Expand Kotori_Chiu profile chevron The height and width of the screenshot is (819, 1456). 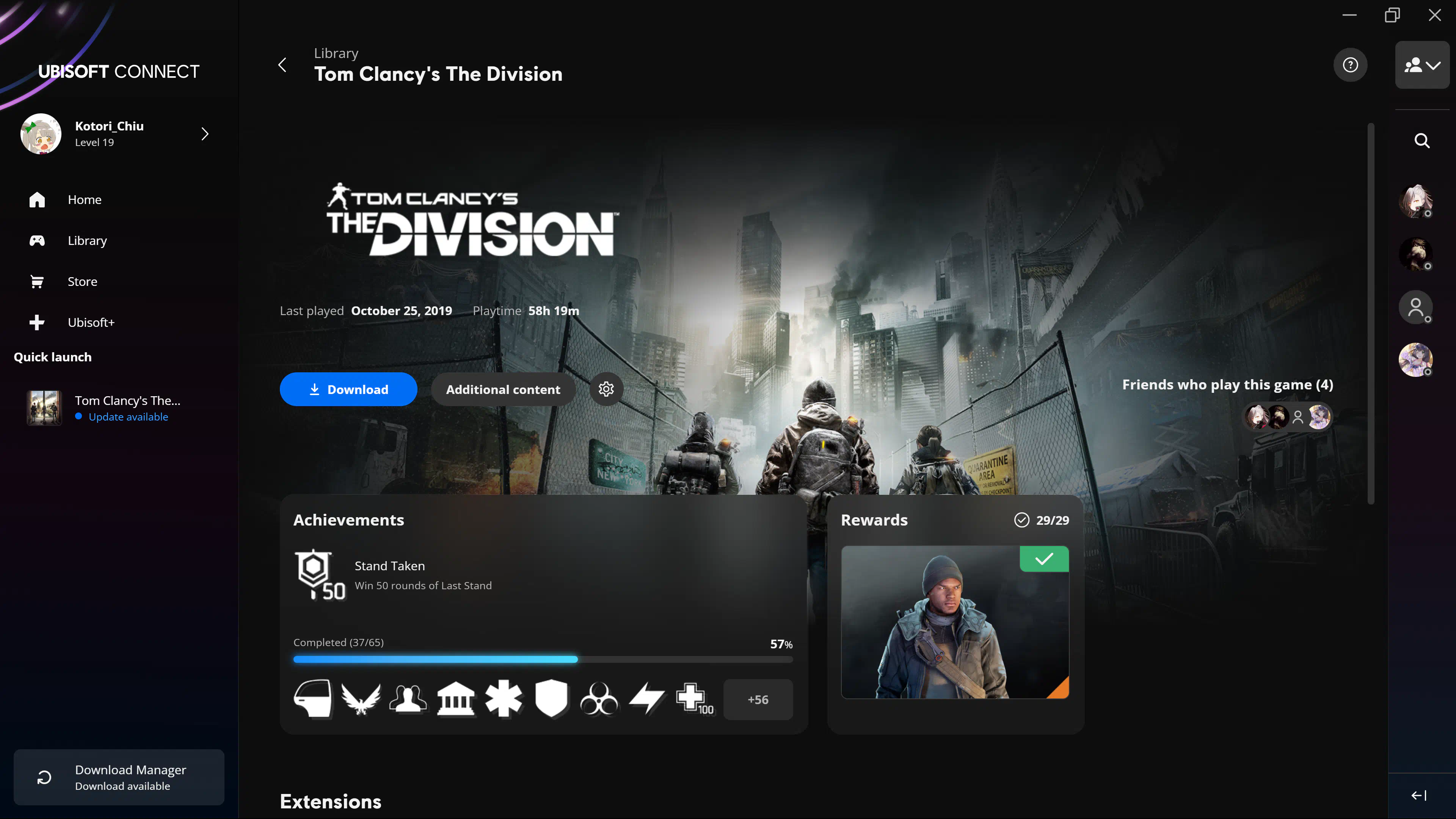coord(205,134)
